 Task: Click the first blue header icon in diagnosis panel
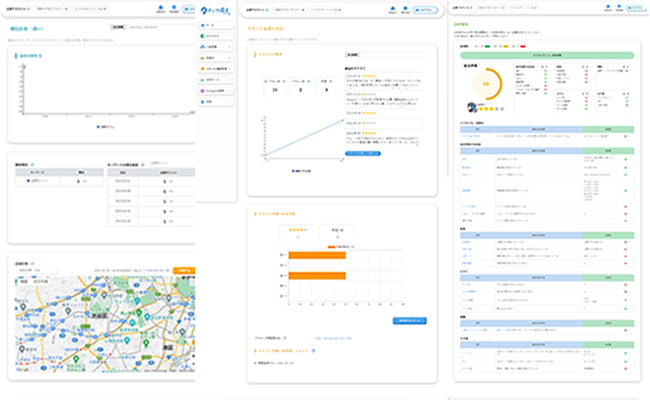608,7
